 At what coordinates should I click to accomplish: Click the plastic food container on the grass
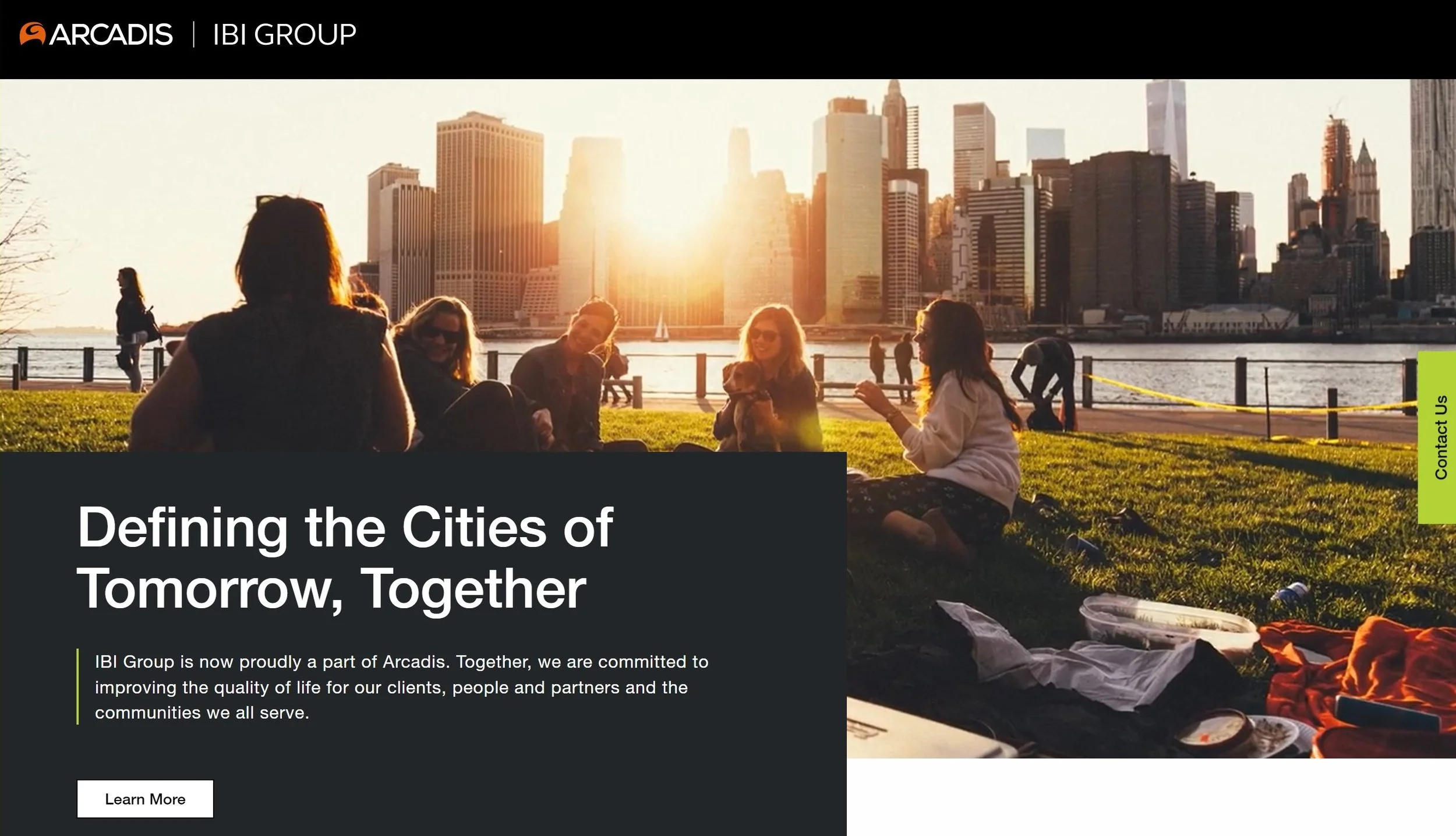pos(1168,626)
